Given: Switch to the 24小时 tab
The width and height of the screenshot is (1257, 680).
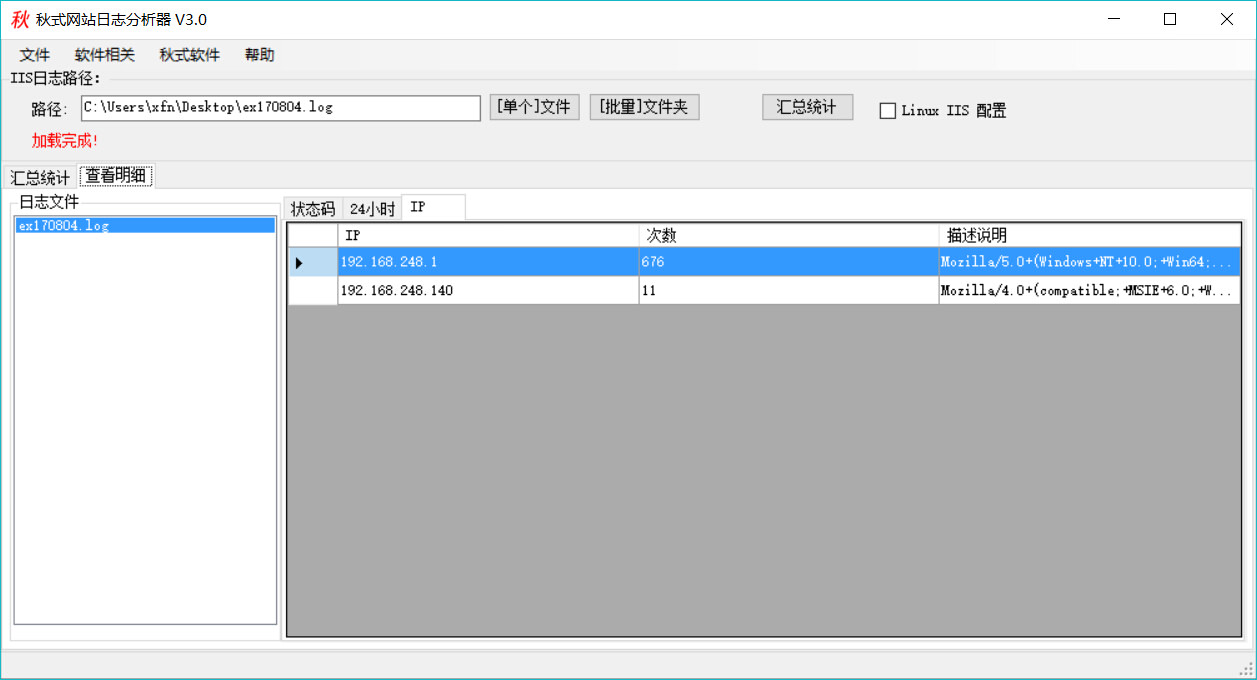Looking at the screenshot, I should click(x=372, y=209).
